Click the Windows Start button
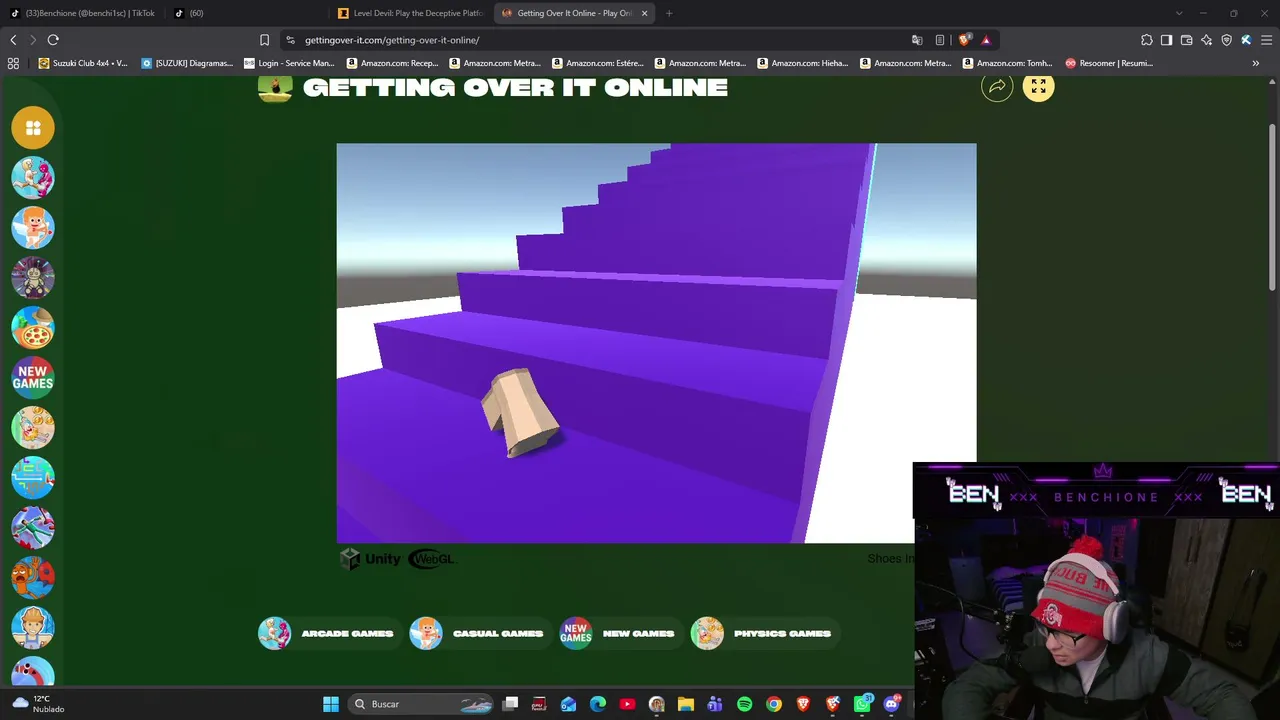 (x=331, y=704)
